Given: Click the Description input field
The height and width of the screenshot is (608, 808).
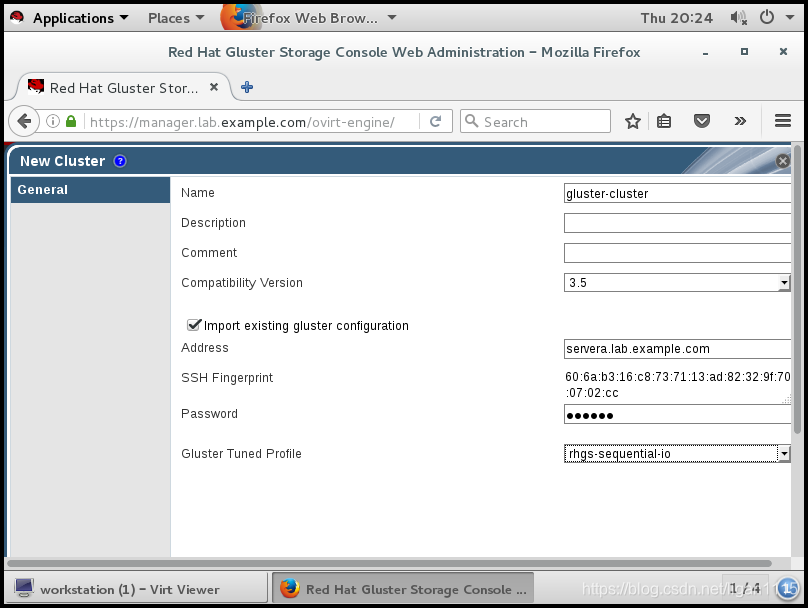Looking at the screenshot, I should (x=677, y=223).
